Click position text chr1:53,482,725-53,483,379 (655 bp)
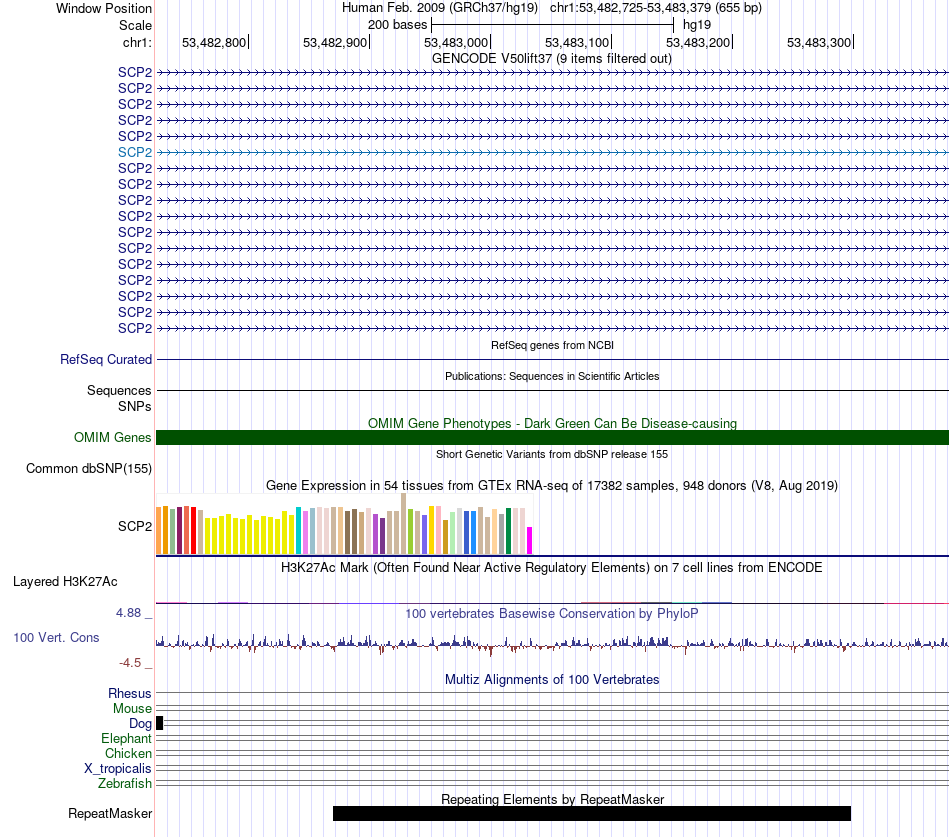The width and height of the screenshot is (950, 837). pos(656,8)
